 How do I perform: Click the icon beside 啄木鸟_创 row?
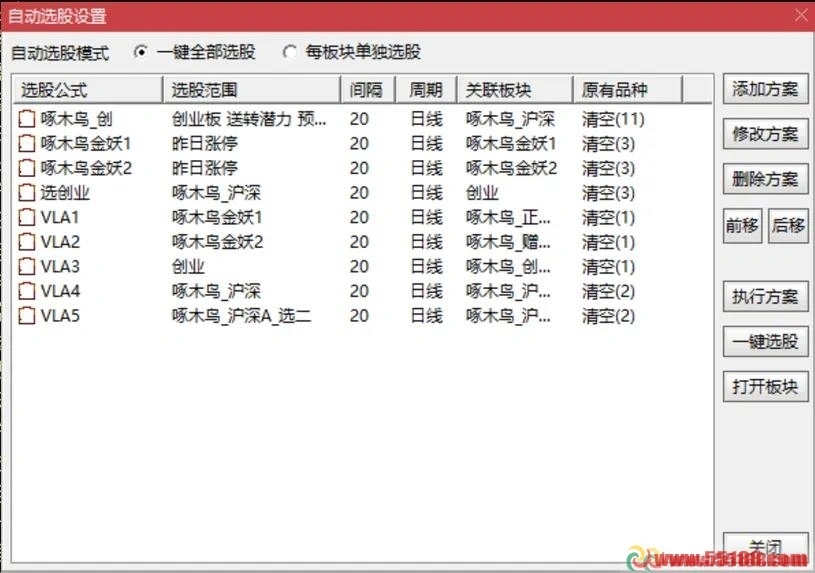coord(27,119)
